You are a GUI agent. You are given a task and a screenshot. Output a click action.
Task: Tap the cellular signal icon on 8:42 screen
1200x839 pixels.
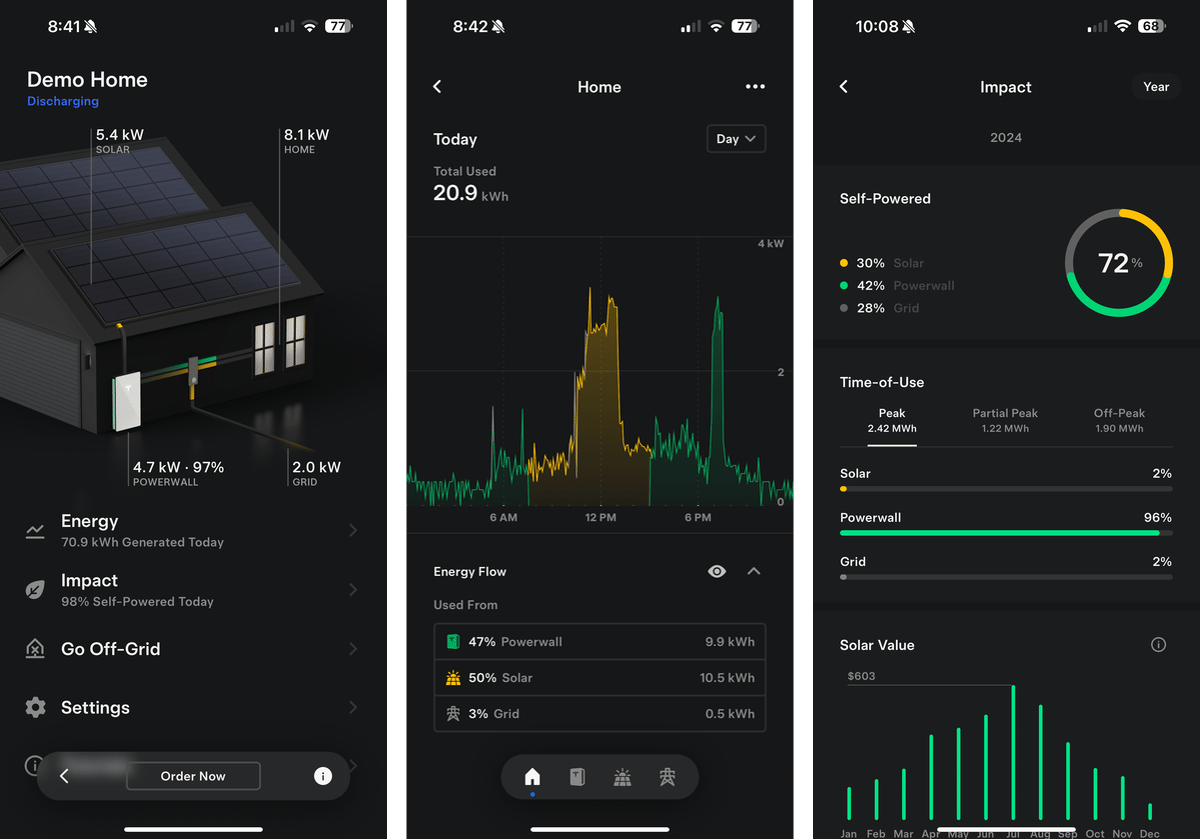pos(691,27)
